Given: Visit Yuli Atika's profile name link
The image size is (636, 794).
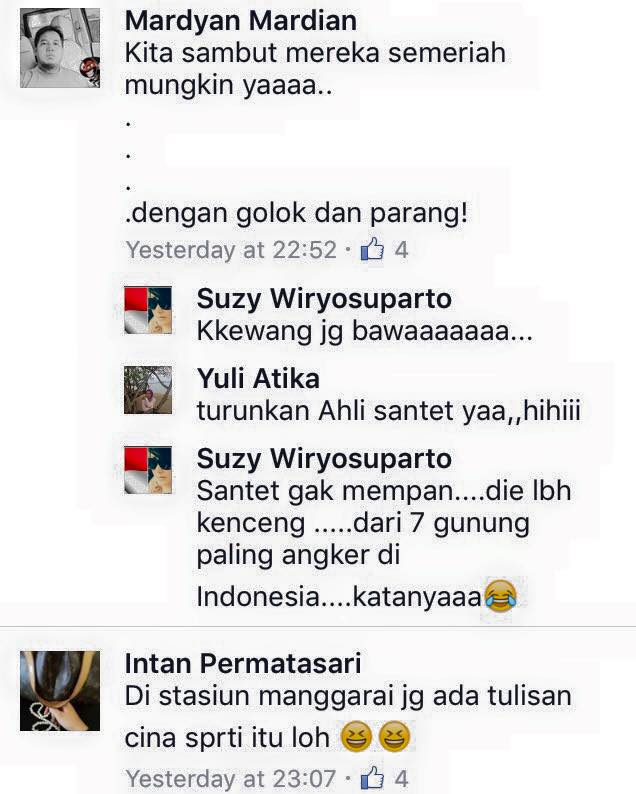Looking at the screenshot, I should pos(258,379).
